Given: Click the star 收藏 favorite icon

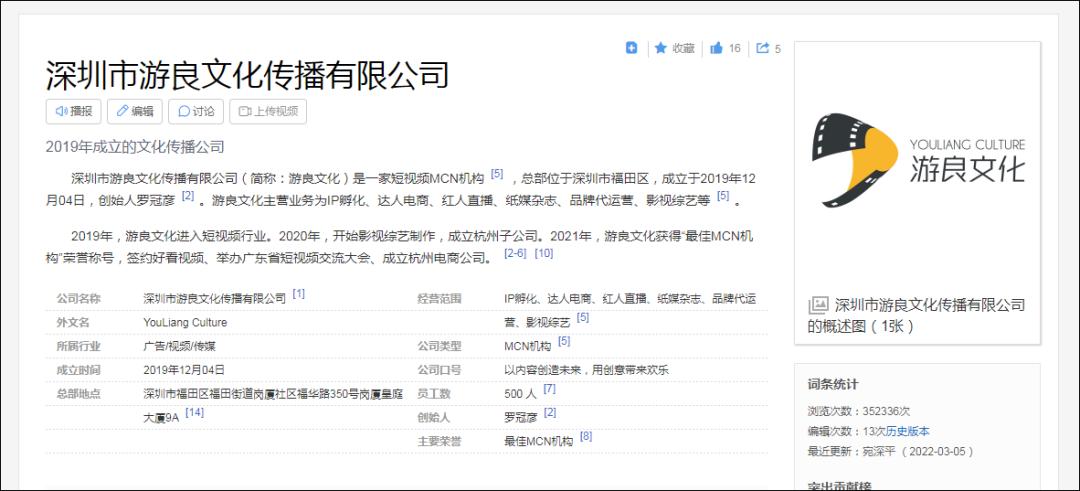Looking at the screenshot, I should (x=661, y=48).
